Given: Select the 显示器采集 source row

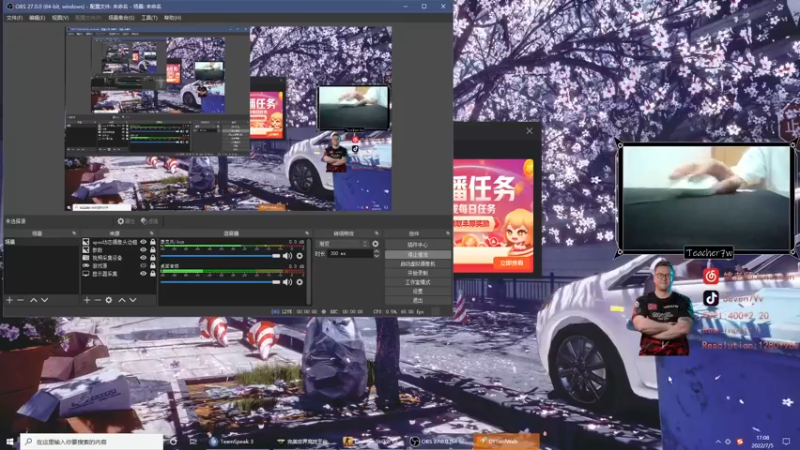Looking at the screenshot, I should click(118, 273).
